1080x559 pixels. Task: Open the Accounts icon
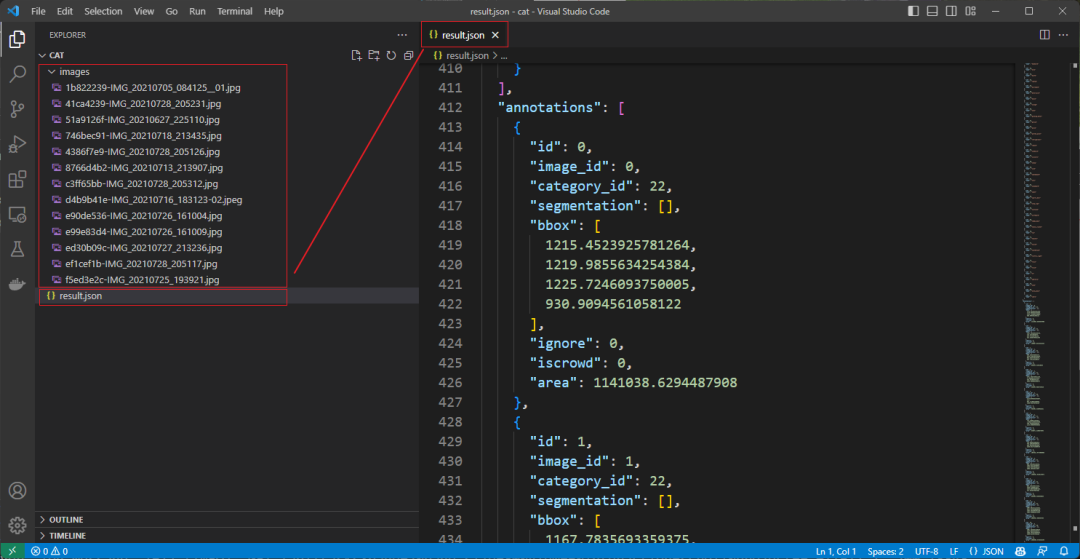pyautogui.click(x=17, y=491)
